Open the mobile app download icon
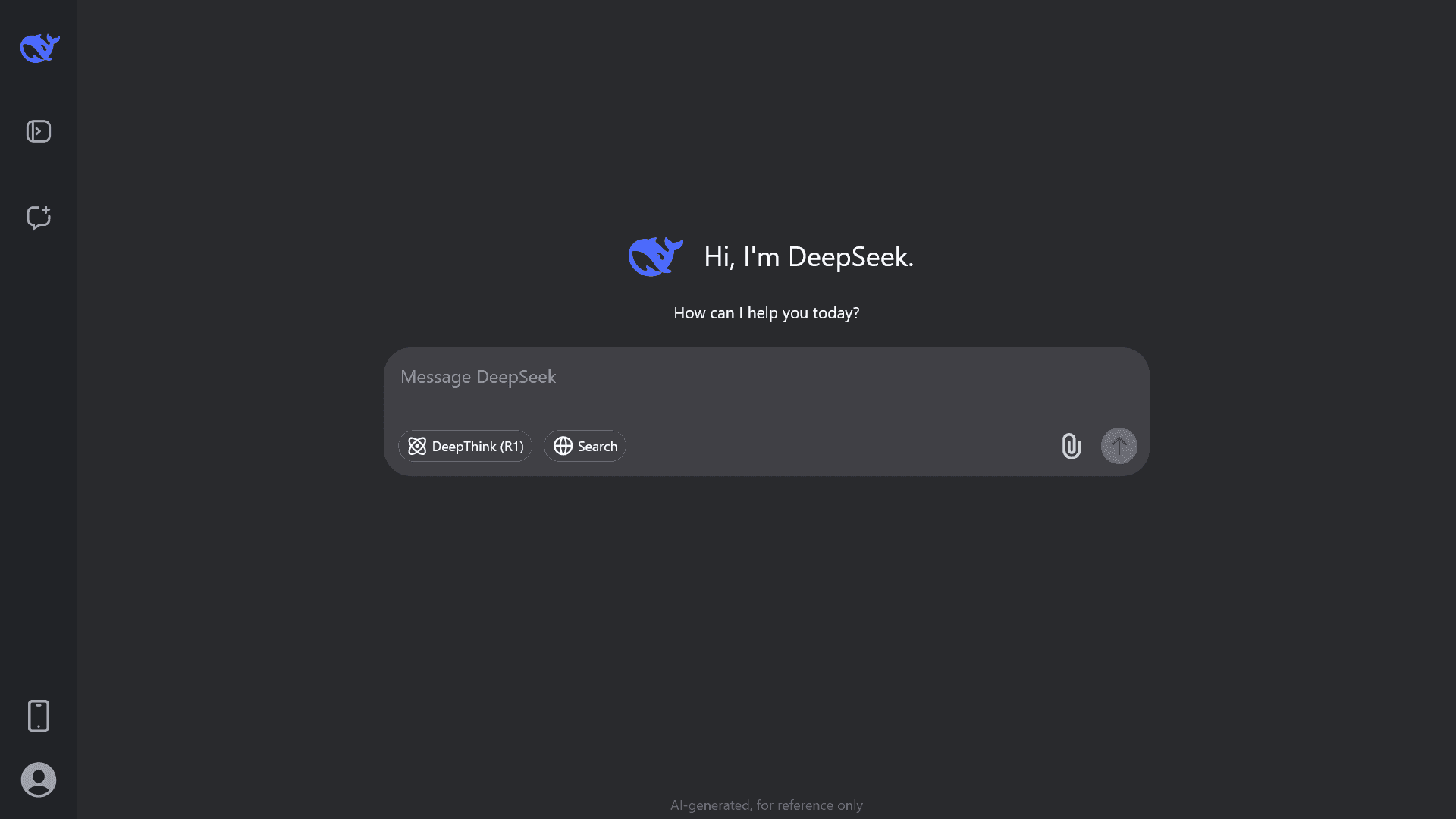1456x819 pixels. (x=39, y=716)
